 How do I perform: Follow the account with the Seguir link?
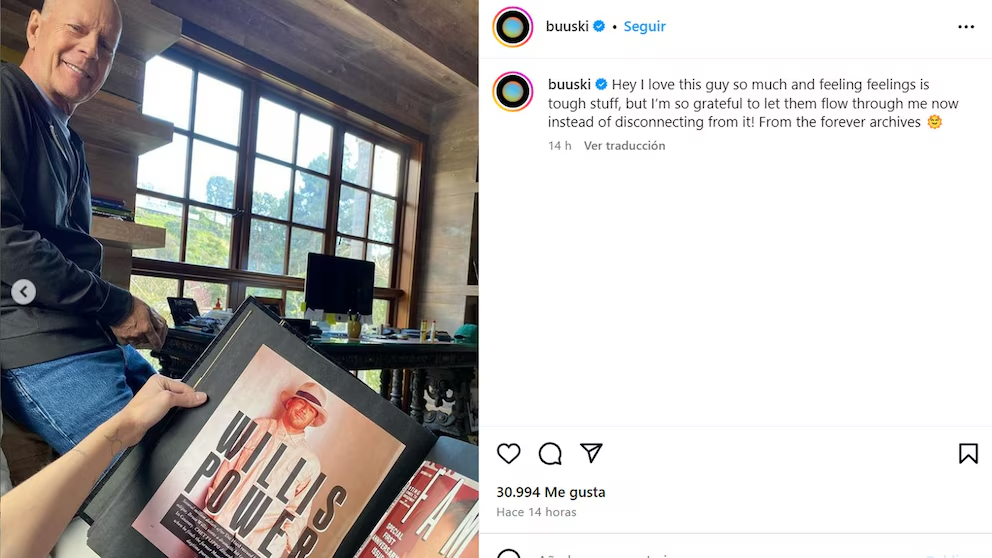click(644, 27)
